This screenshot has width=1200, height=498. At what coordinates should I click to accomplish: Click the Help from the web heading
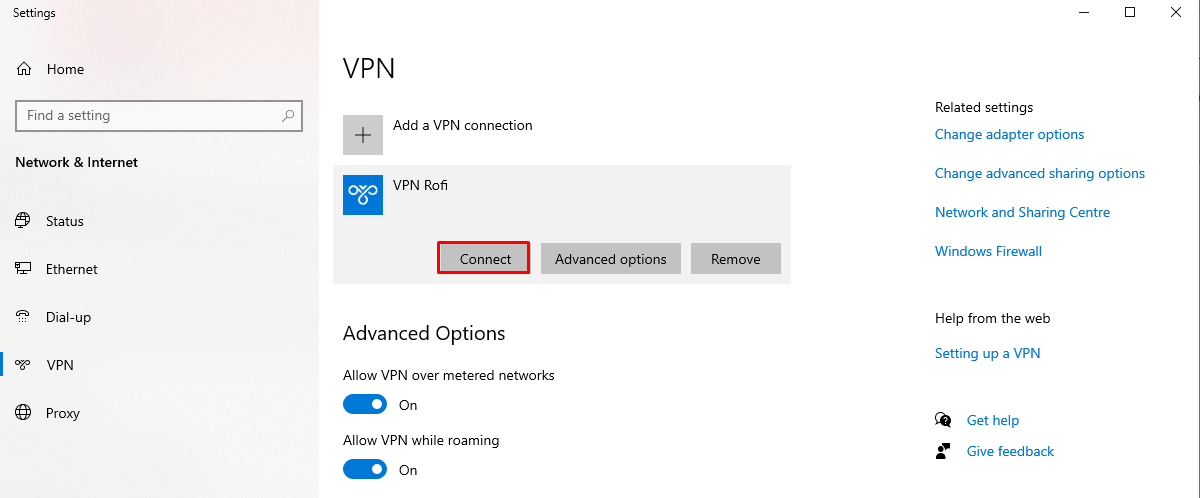click(992, 318)
